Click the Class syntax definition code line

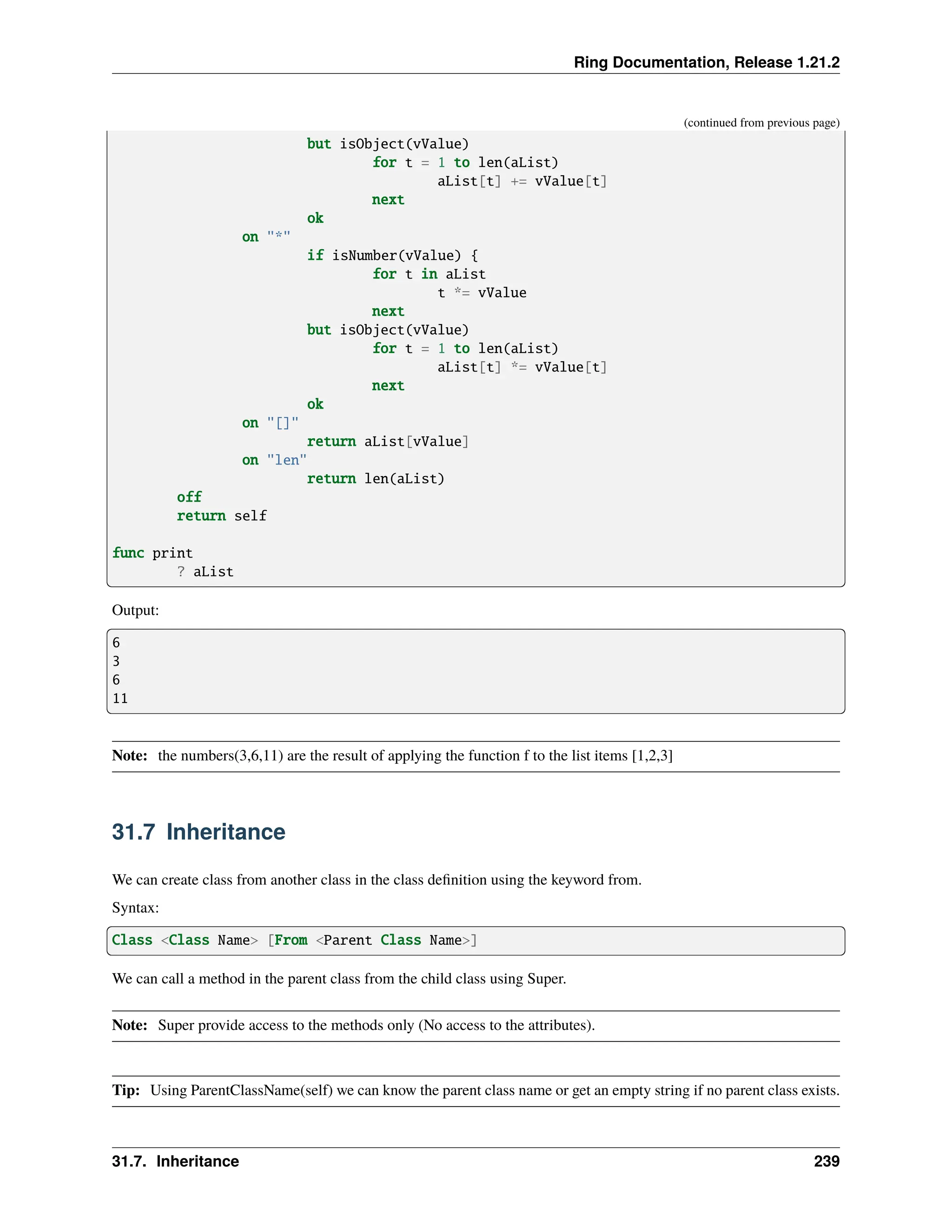[x=294, y=941]
